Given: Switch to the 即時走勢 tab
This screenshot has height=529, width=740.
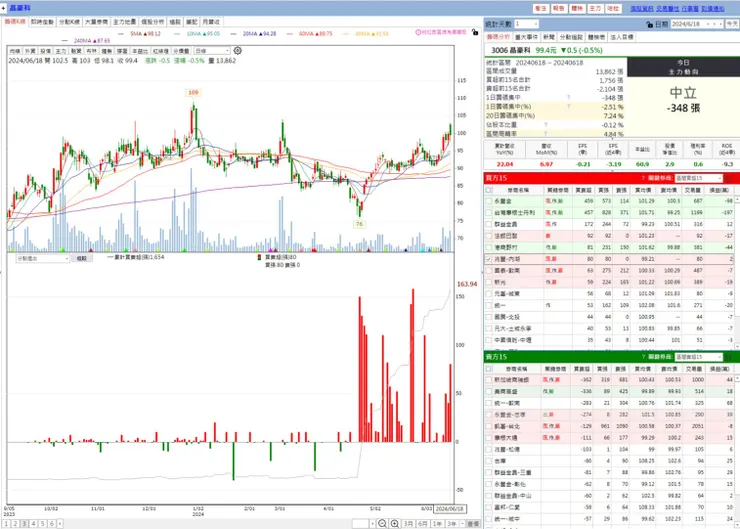Looking at the screenshot, I should coord(42,22).
